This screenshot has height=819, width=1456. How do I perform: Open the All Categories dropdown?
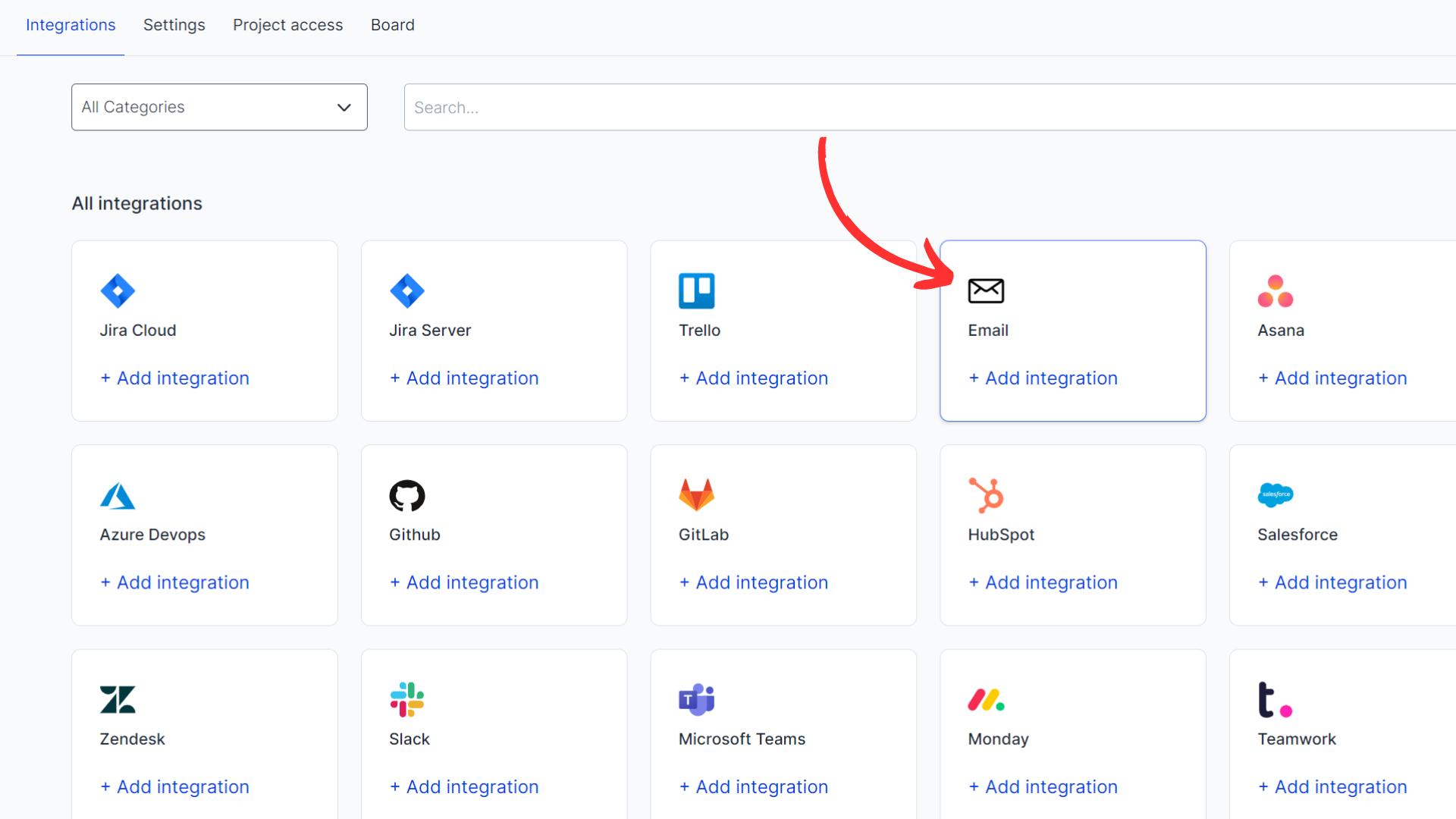[x=219, y=107]
